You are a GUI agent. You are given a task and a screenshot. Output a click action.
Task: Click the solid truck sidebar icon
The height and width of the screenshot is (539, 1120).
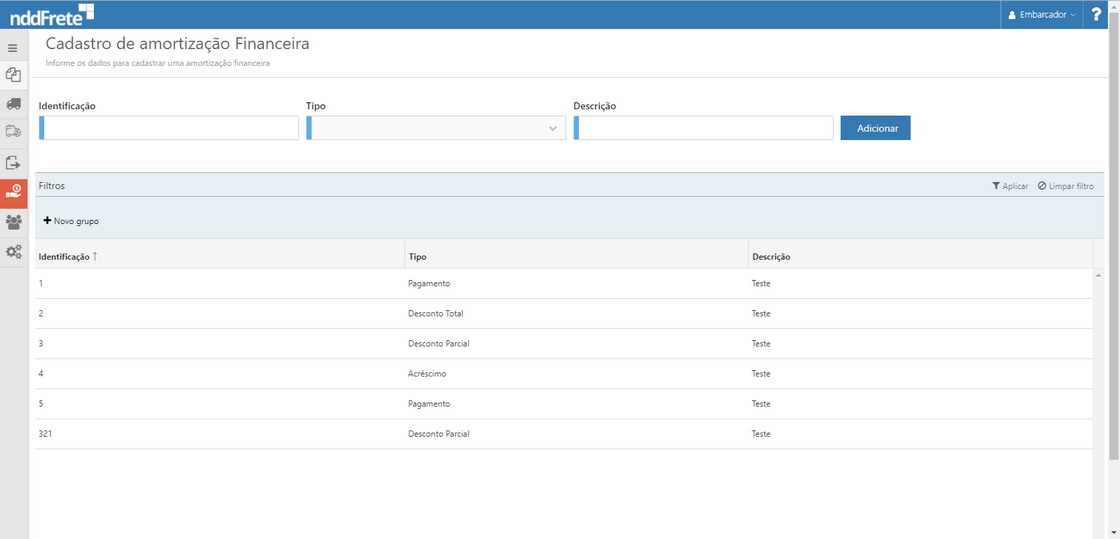(13, 103)
